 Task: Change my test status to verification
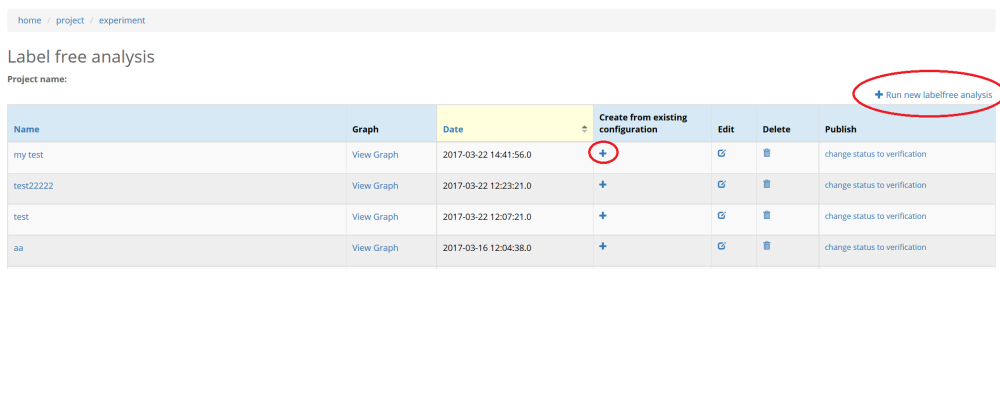[x=875, y=154]
